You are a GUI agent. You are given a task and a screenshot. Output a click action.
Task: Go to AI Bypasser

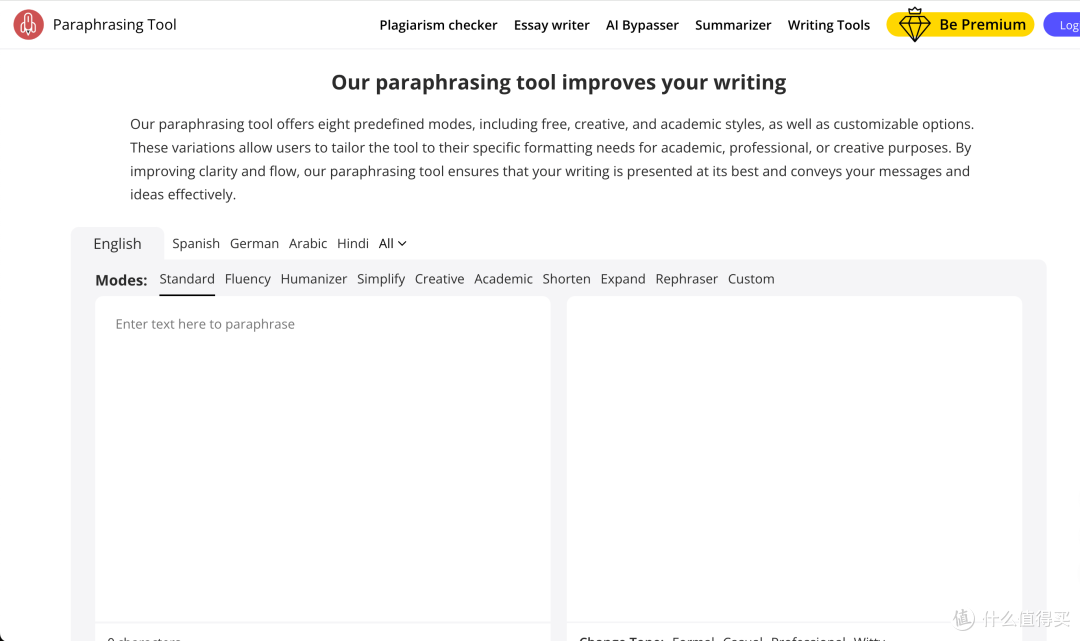click(x=642, y=25)
